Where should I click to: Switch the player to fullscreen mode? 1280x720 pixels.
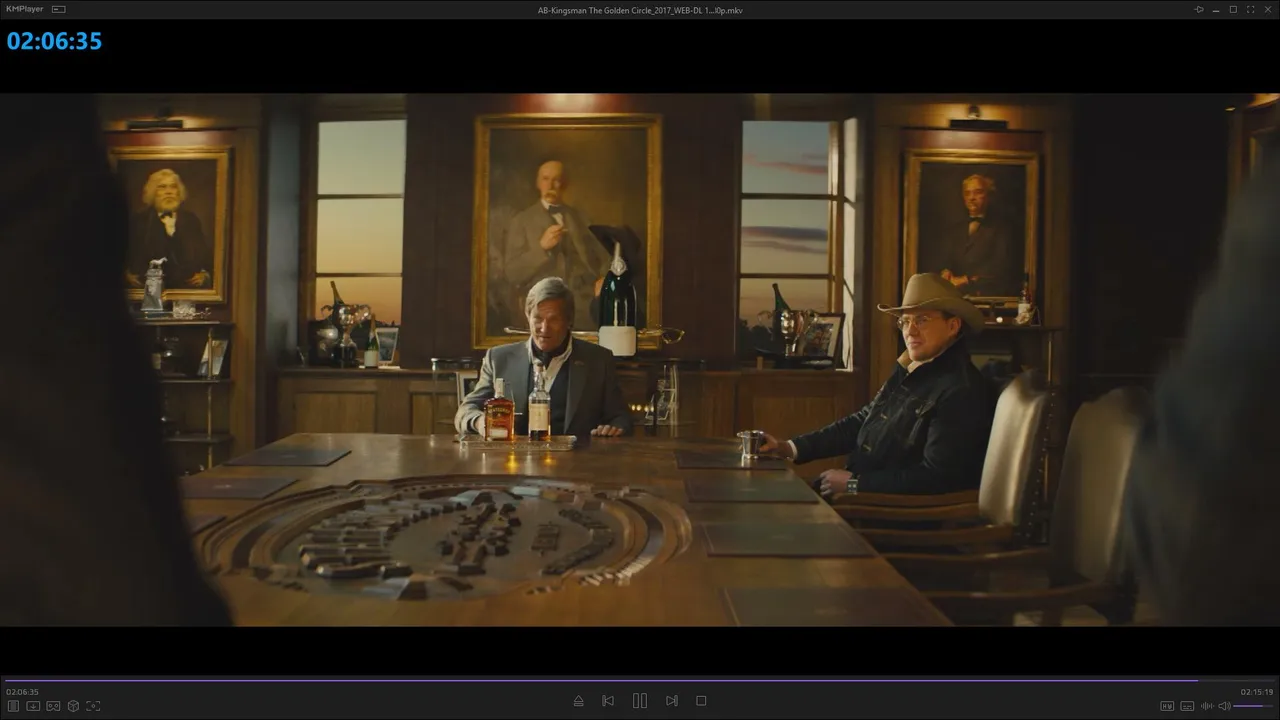(x=1250, y=9)
